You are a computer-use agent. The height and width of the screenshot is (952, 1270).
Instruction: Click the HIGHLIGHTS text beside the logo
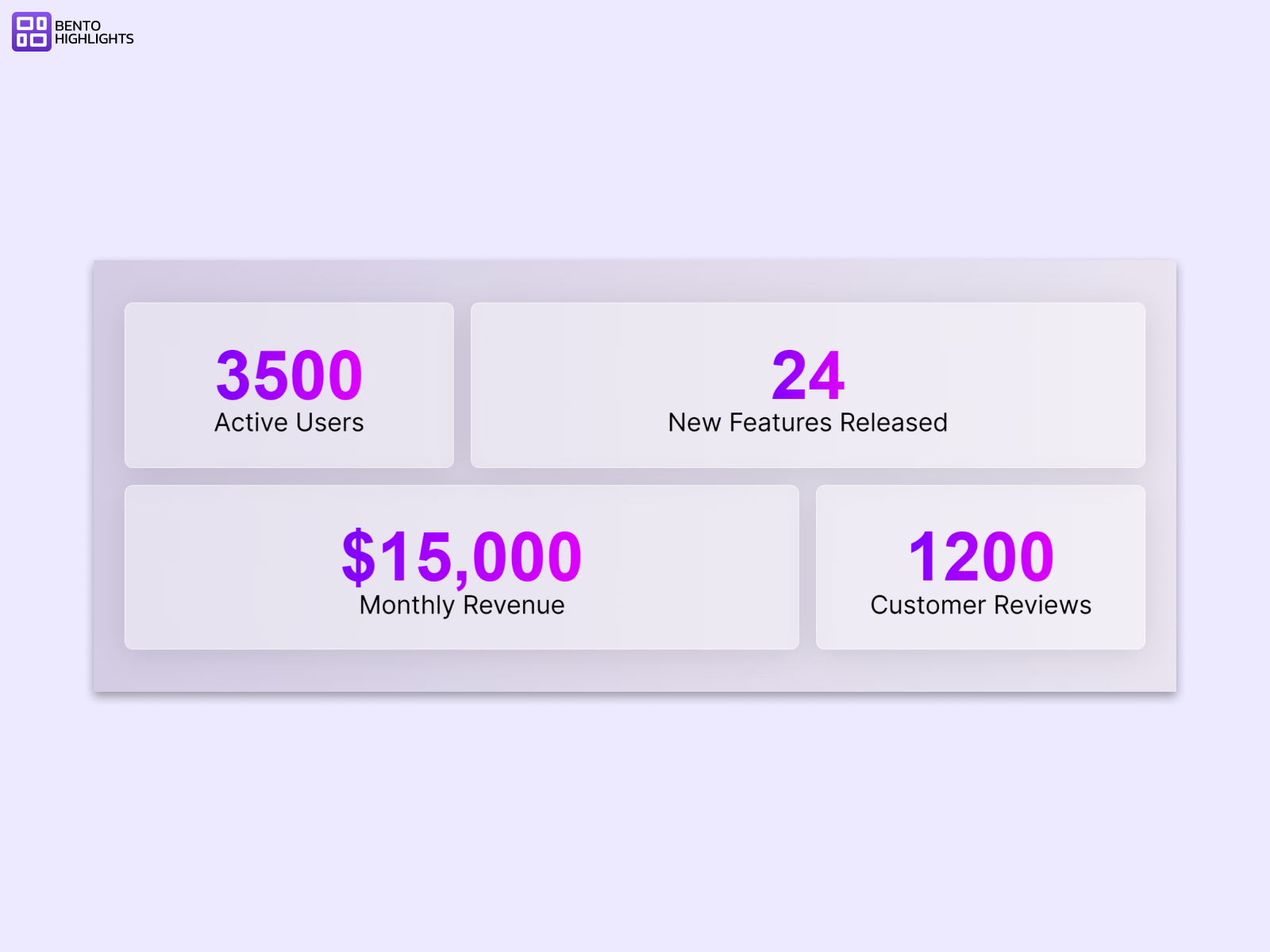(94, 39)
